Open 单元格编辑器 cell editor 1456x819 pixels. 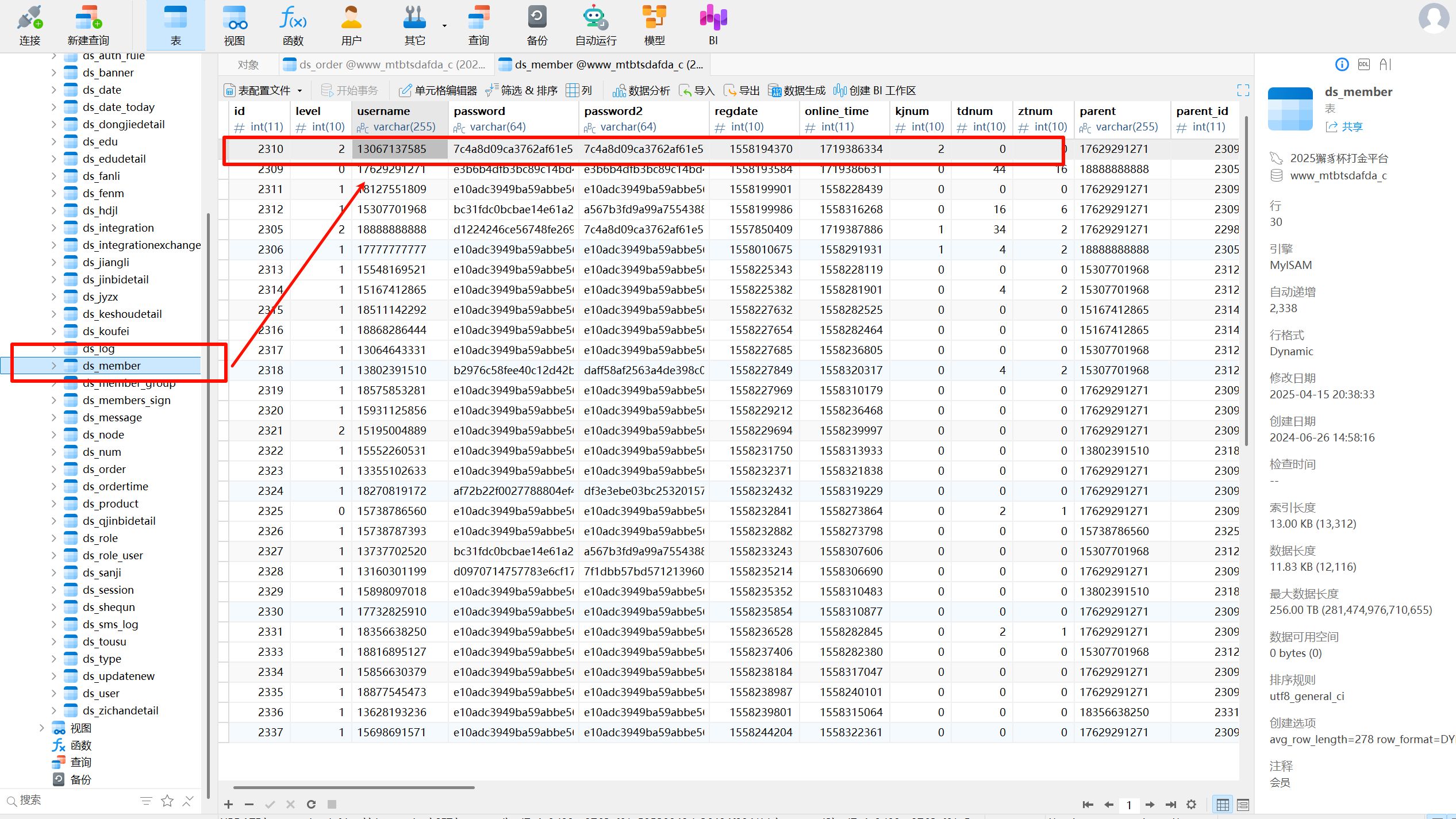438,90
